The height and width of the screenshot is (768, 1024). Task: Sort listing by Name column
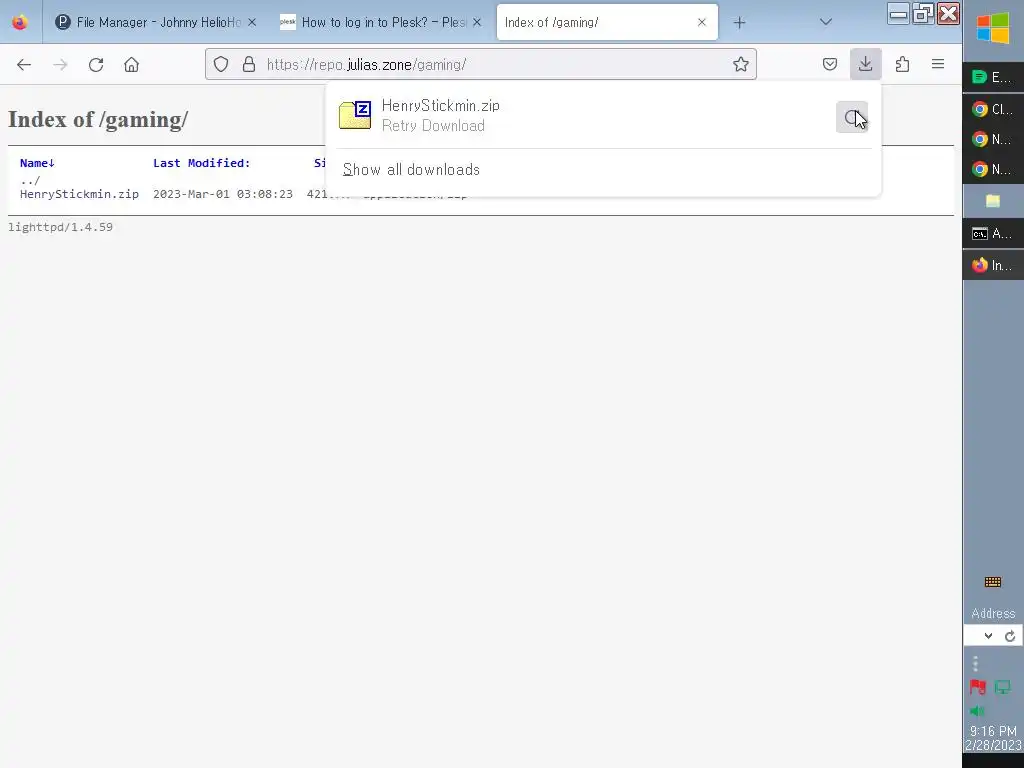click(37, 163)
